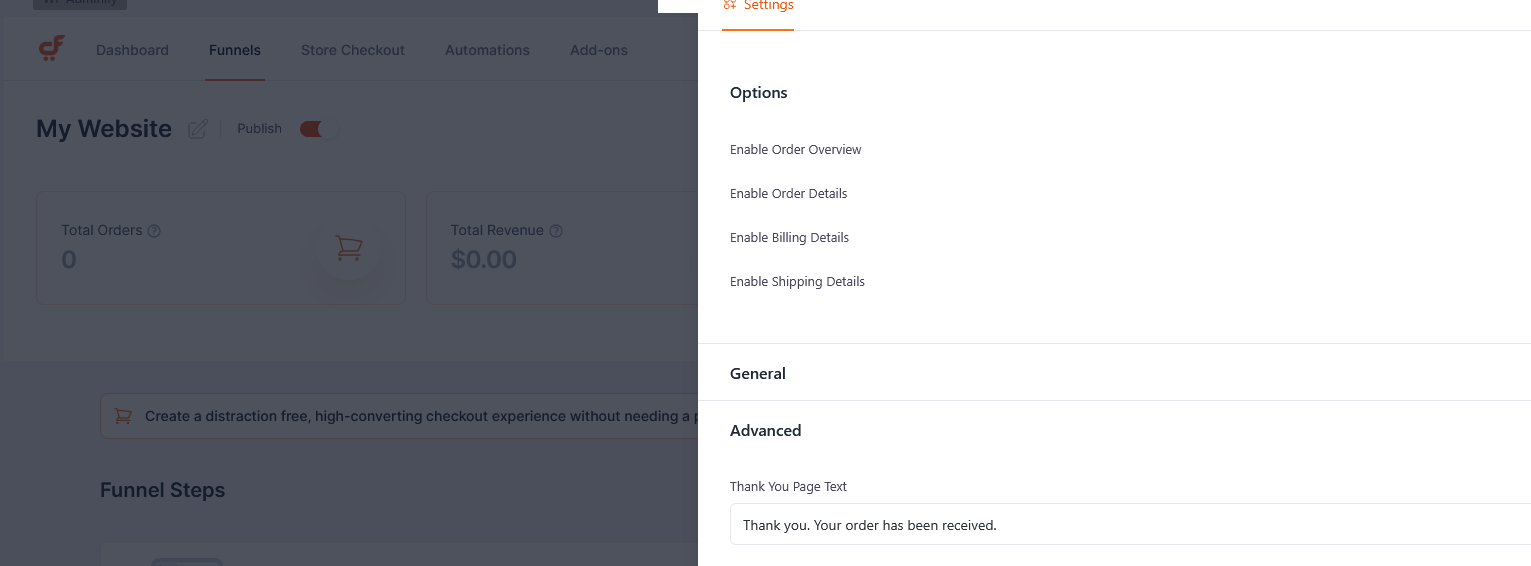
Task: Go to the Store Checkout page
Action: (352, 50)
